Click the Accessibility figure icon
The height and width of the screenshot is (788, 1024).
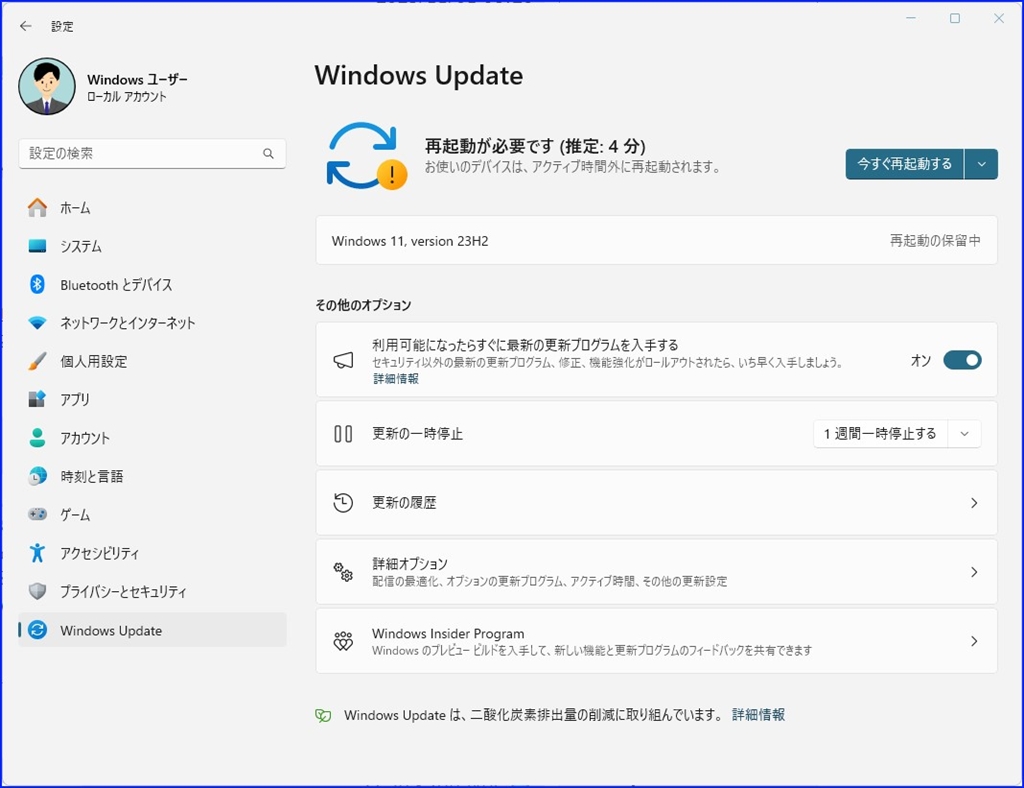click(37, 553)
